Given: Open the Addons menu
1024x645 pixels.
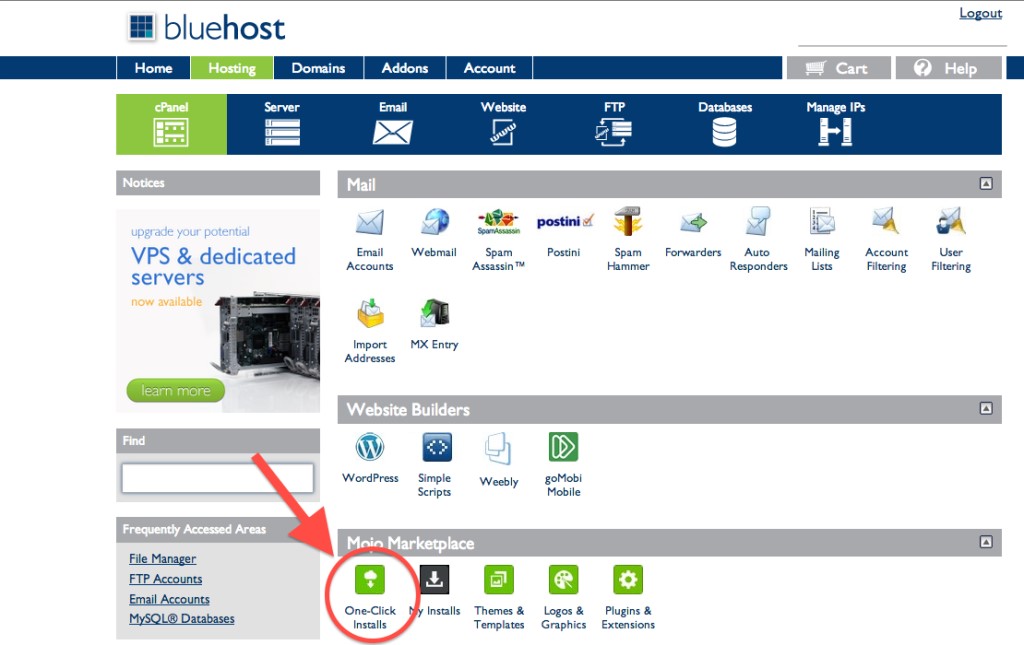Looking at the screenshot, I should coord(405,68).
